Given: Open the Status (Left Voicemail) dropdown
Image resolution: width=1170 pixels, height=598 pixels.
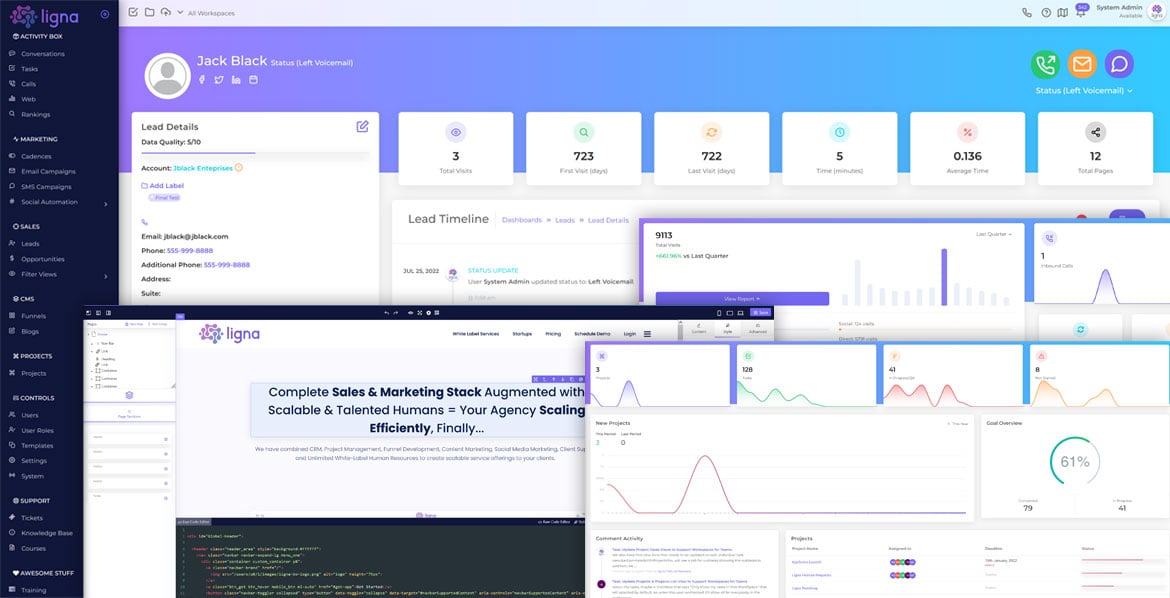Looking at the screenshot, I should click(1084, 90).
